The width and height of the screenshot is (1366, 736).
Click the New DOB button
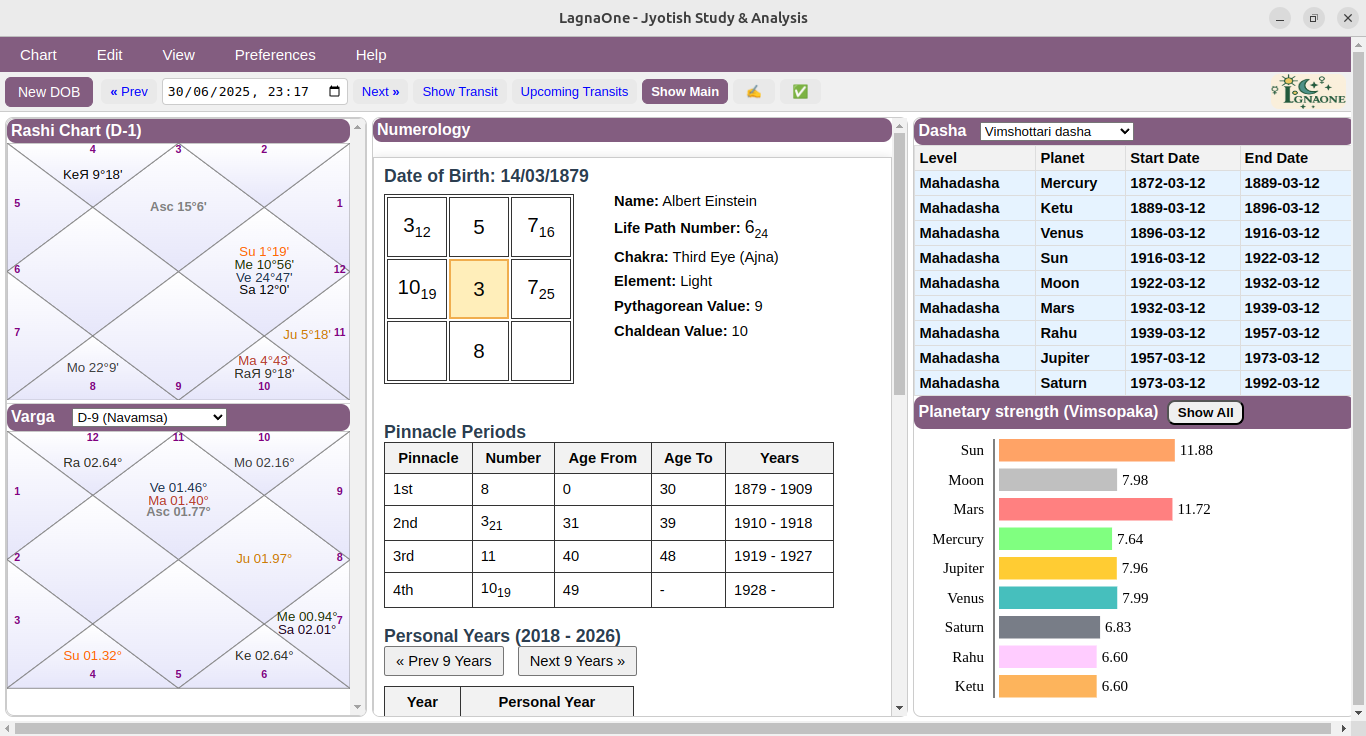pyautogui.click(x=49, y=92)
